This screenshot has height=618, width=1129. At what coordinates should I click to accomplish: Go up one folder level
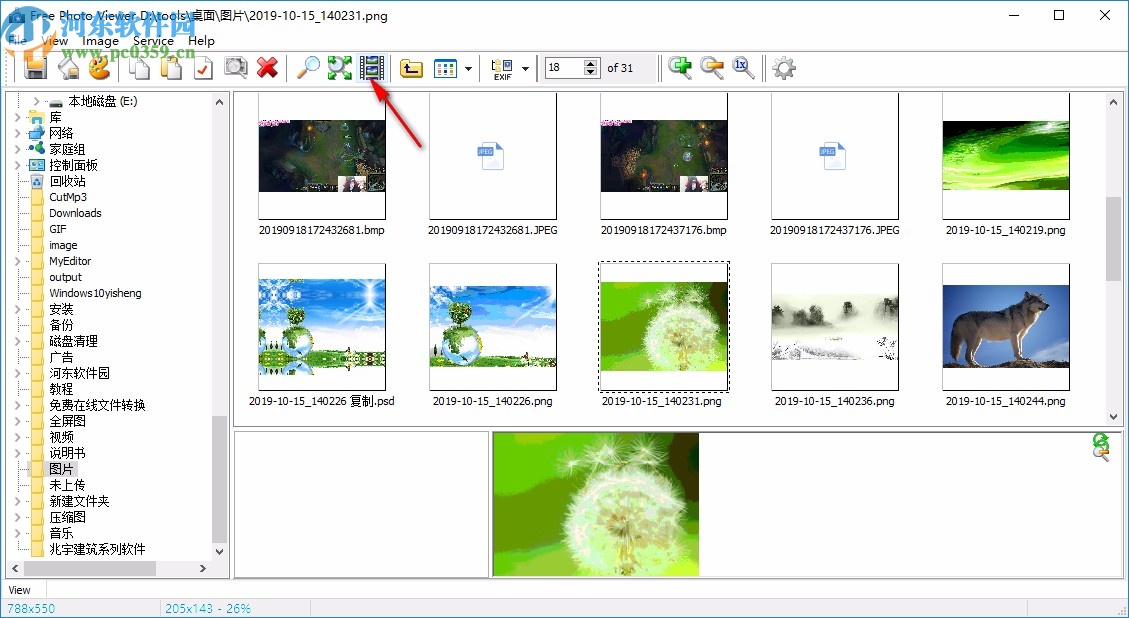click(x=410, y=67)
